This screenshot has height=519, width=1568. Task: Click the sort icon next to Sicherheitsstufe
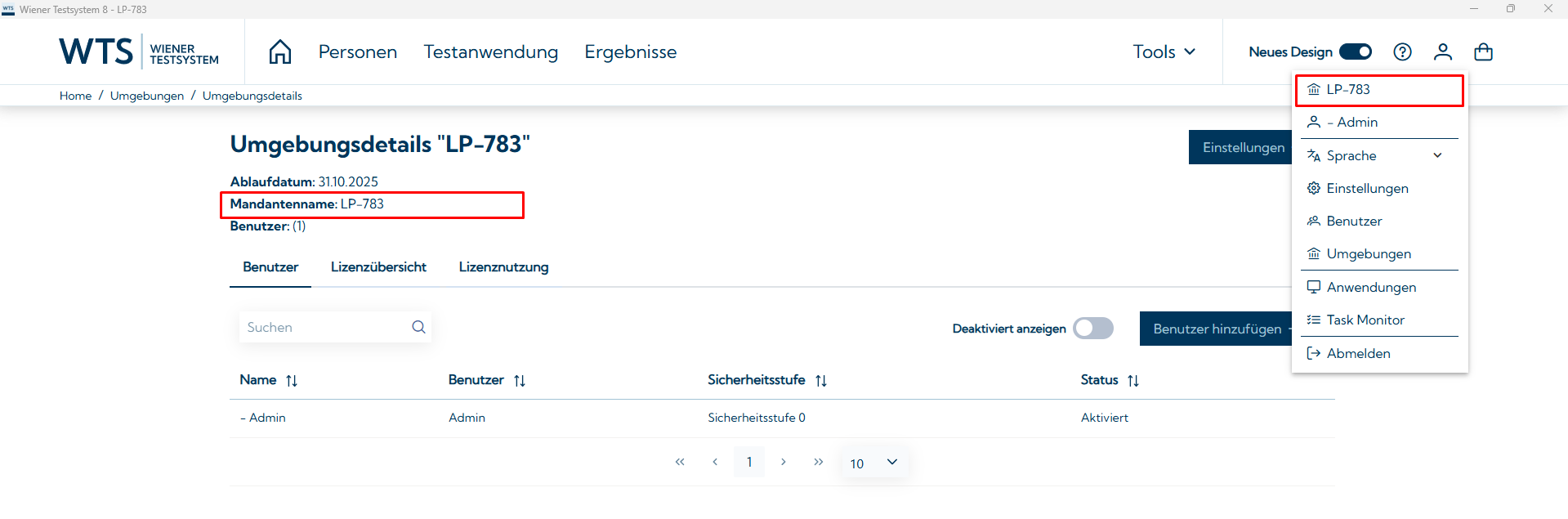click(822, 380)
